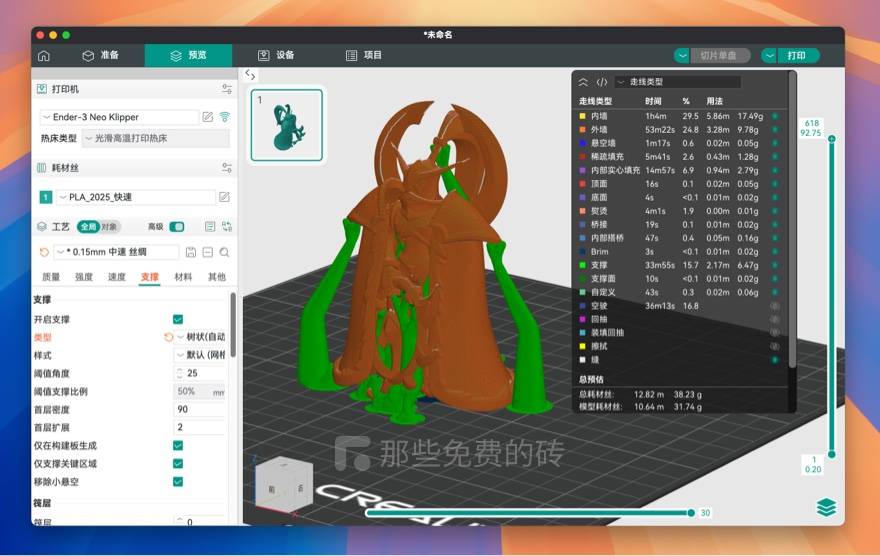Click the layers stack icon bottom right
Image resolution: width=880 pixels, height=556 pixels.
(826, 507)
